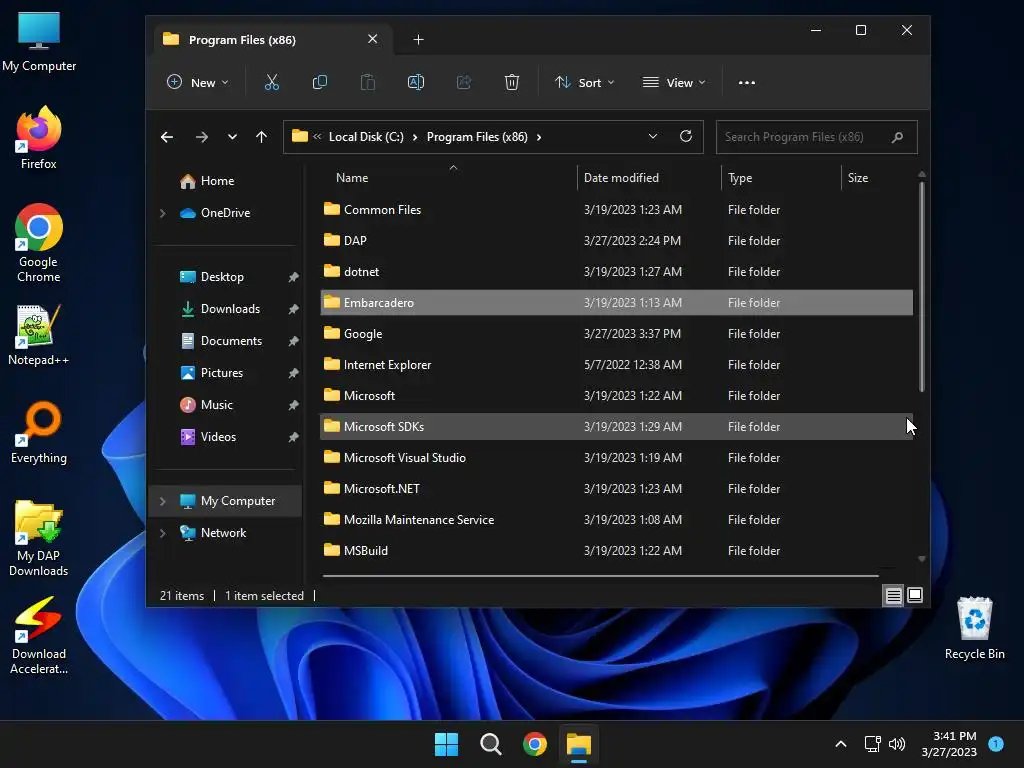Open taskbar Search magnifier
1024x768 pixels.
[490, 744]
